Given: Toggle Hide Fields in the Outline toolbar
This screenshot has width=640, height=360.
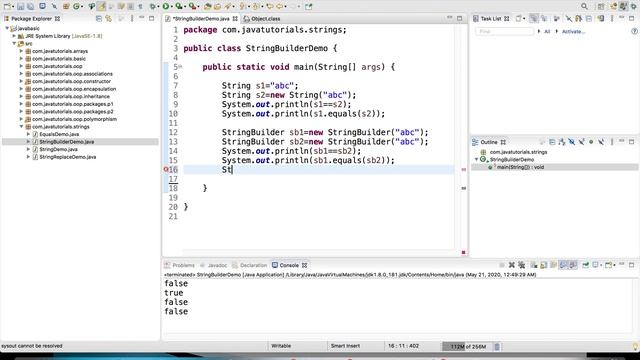Looking at the screenshot, I should pos(571,142).
